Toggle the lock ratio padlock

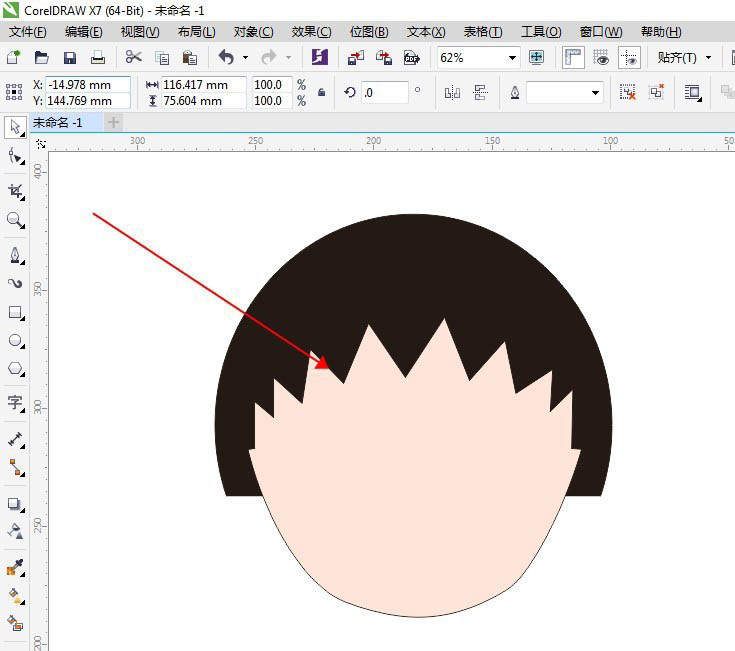click(x=320, y=93)
